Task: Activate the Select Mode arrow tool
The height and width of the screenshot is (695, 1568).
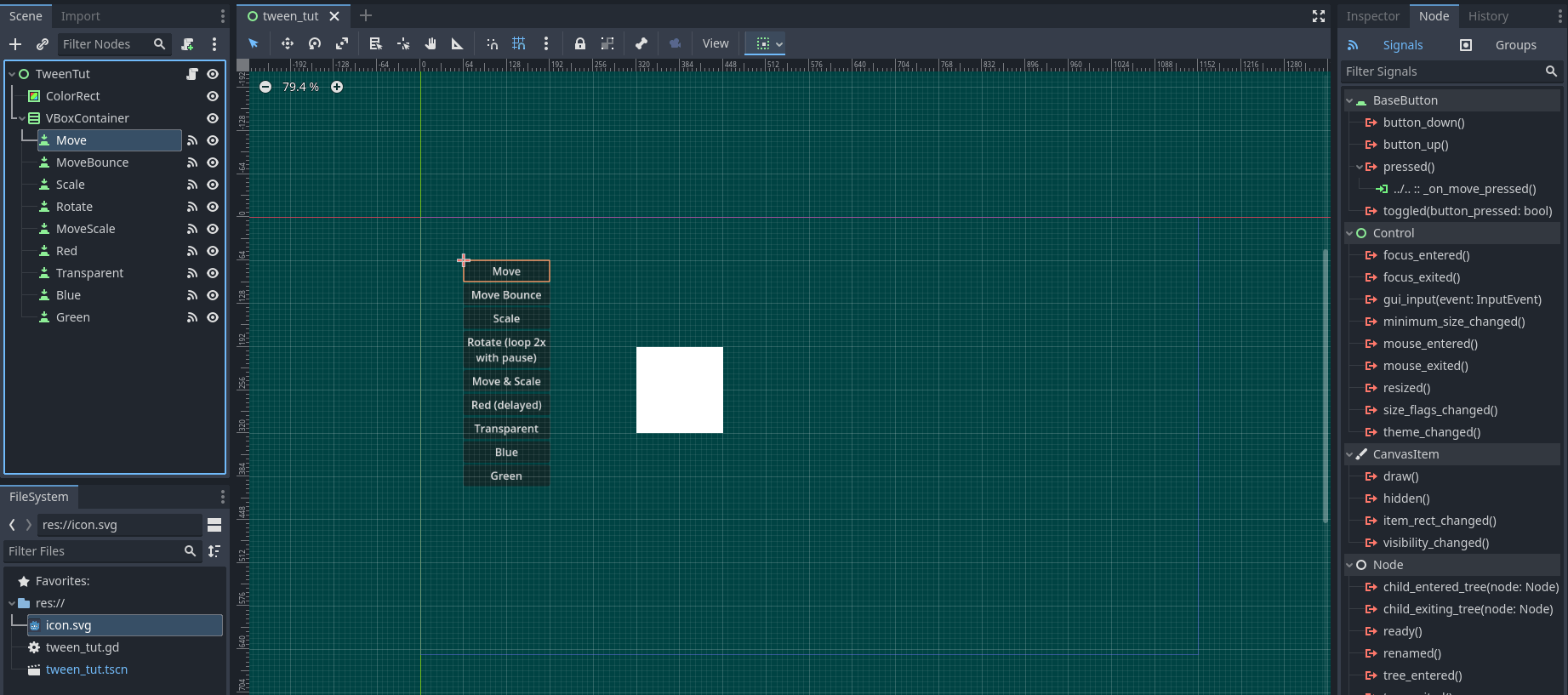Action: point(254,43)
